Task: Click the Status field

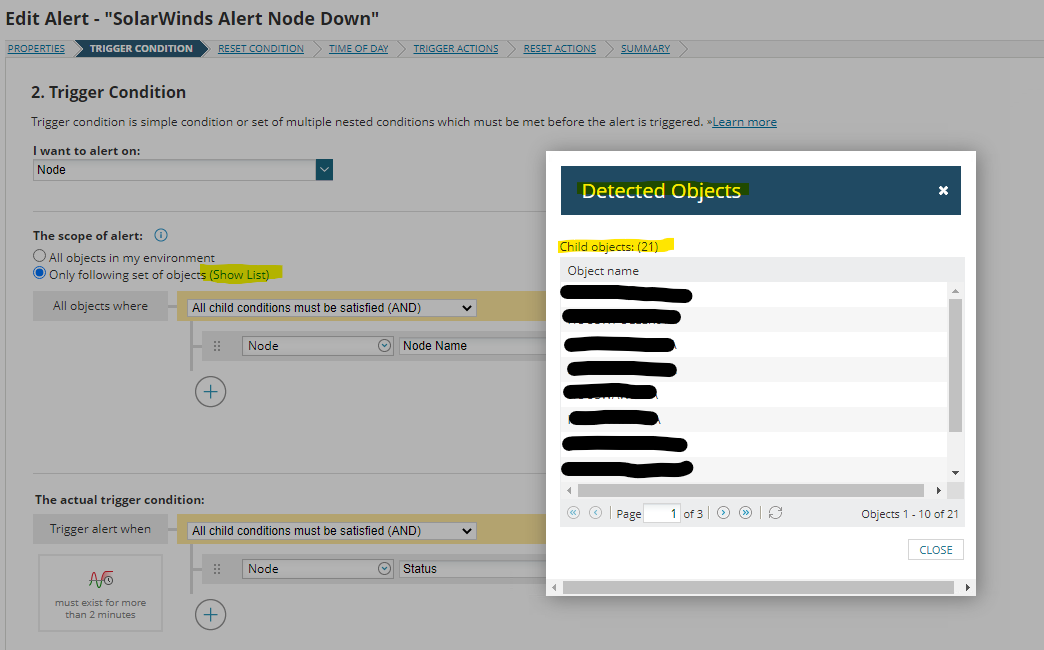Action: tap(472, 569)
